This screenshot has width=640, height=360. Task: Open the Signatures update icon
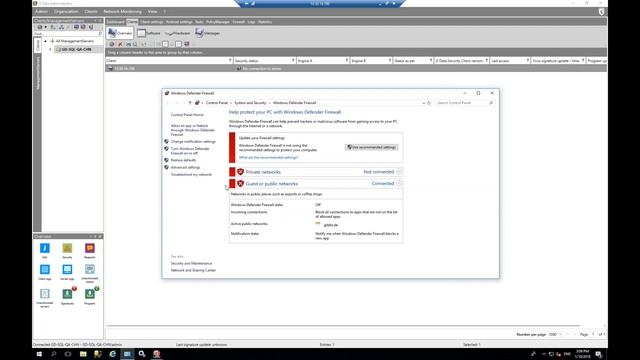67,294
